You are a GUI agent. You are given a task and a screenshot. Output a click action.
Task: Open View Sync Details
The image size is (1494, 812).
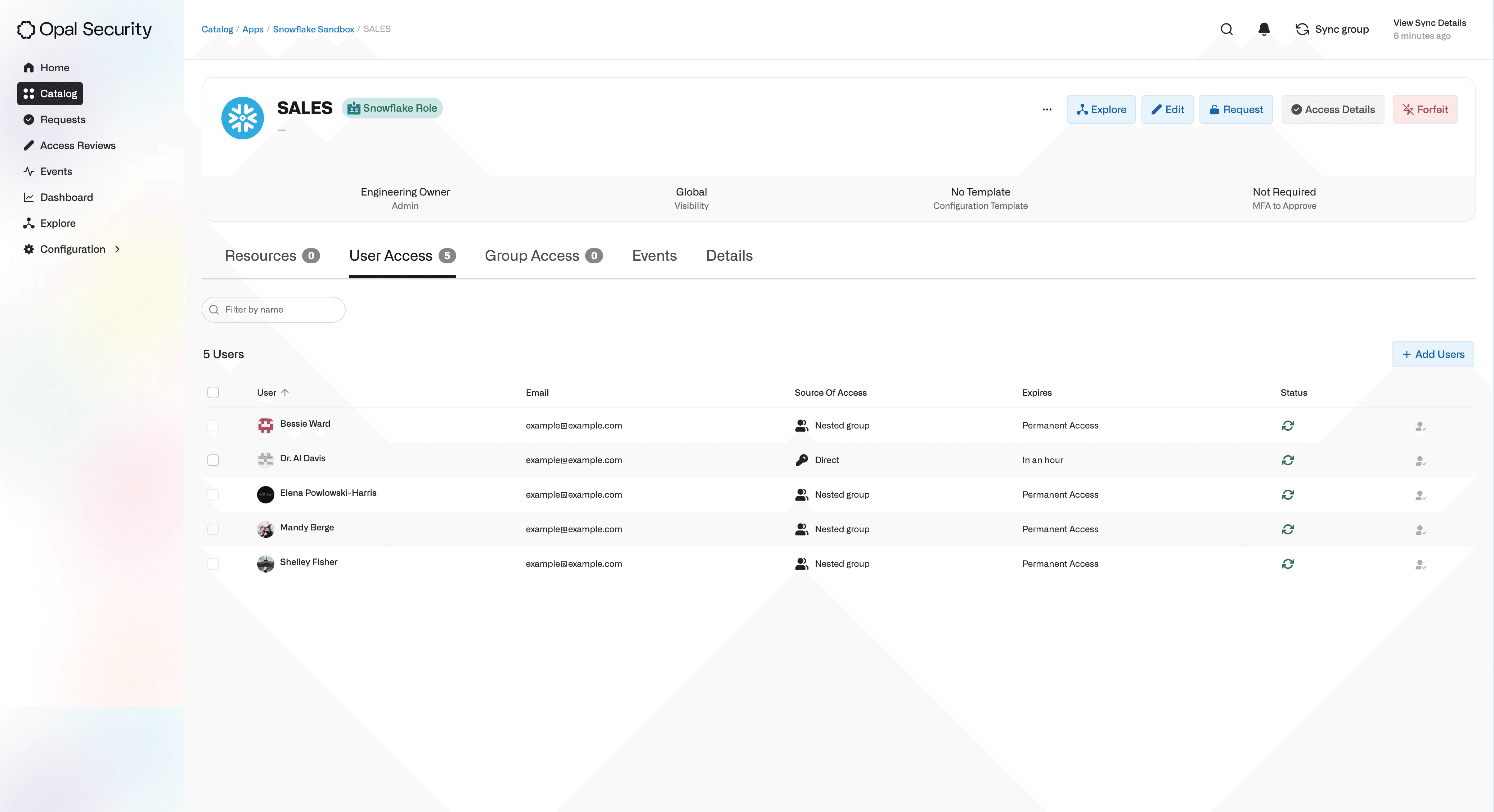pos(1429,23)
